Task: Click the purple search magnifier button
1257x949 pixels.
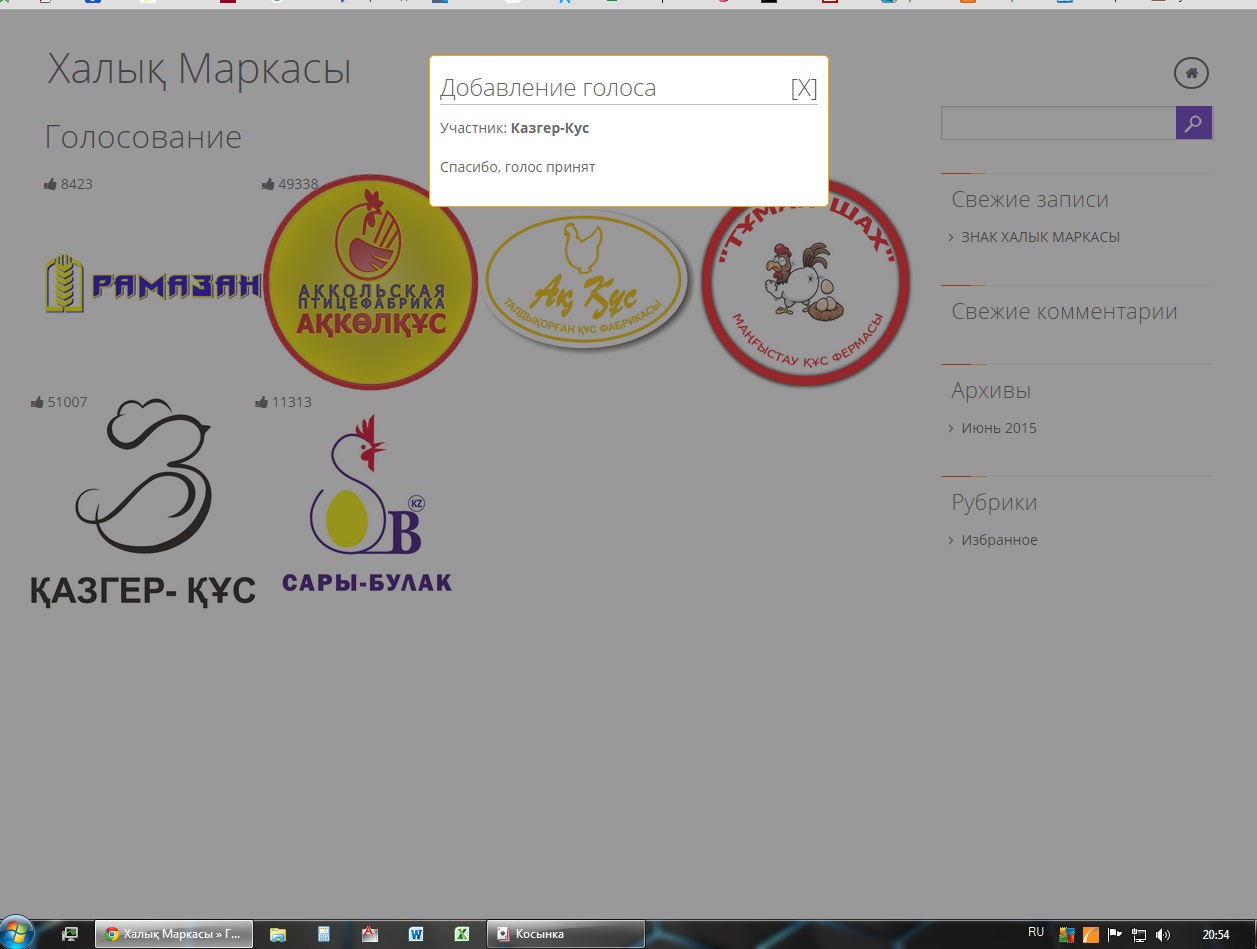Action: tap(1194, 123)
